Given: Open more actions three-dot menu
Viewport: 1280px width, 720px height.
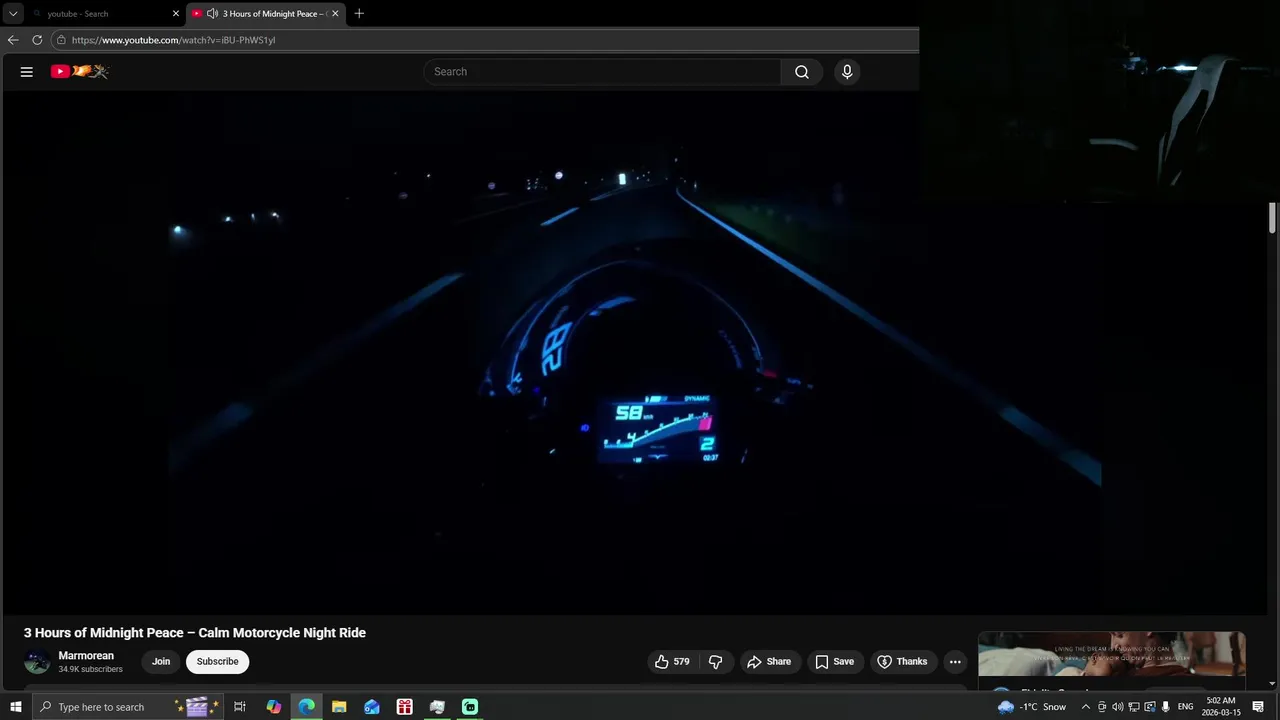Looking at the screenshot, I should [x=955, y=662].
